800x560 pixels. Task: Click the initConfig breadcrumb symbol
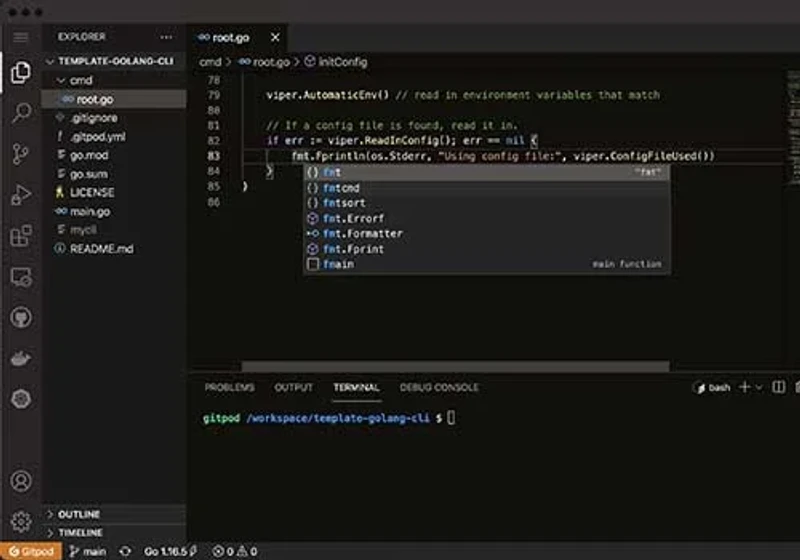[x=336, y=62]
